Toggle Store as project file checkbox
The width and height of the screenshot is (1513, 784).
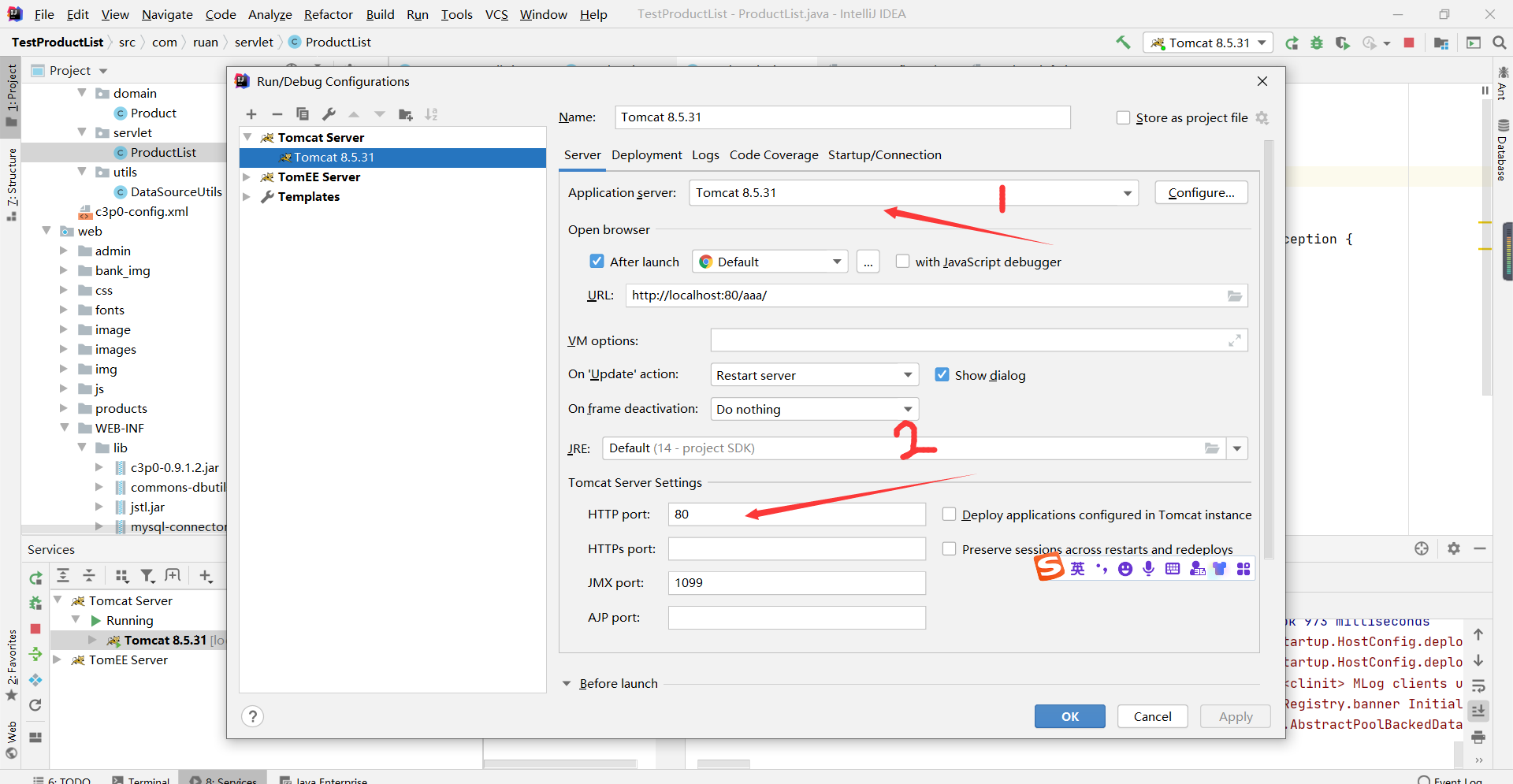[1123, 117]
